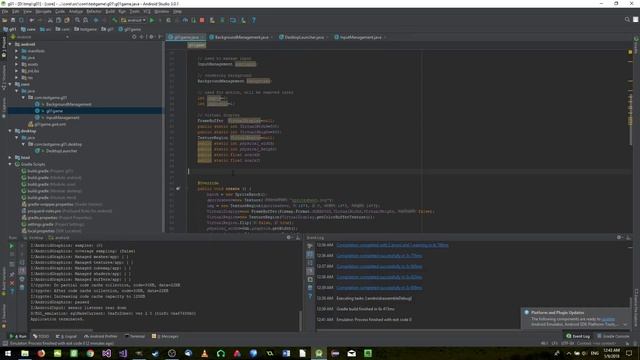Open the Terminal tool window tab
This screenshot has width=640, height=360.
click(x=135, y=336)
